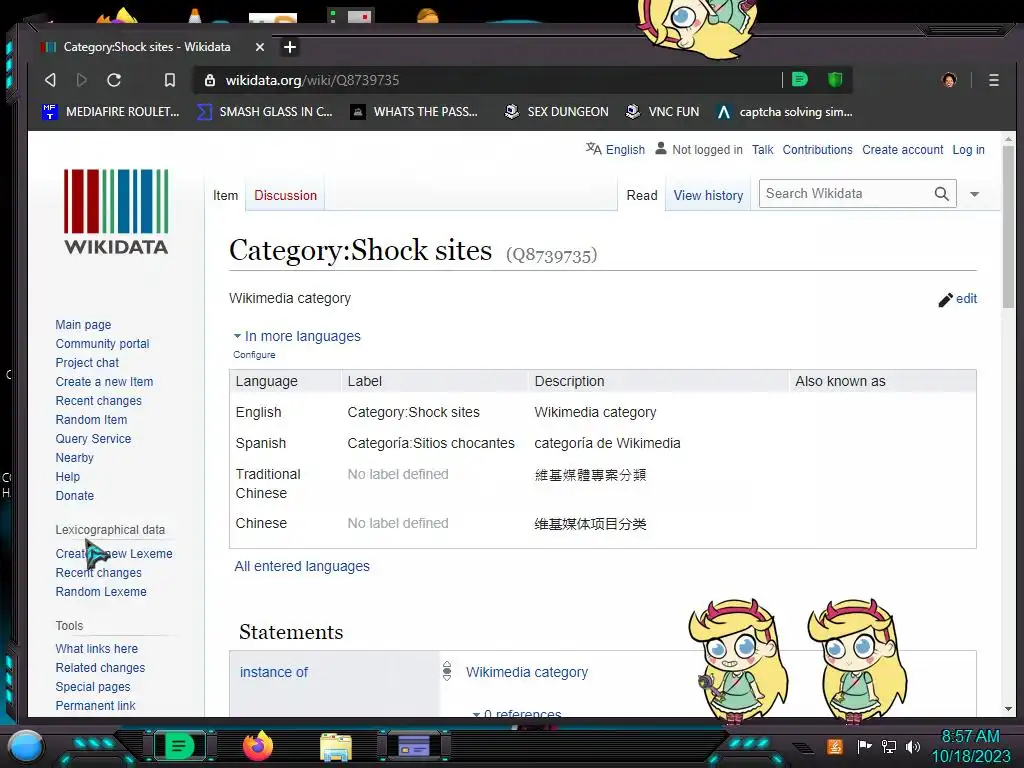Viewport: 1024px width, 768px height.
Task: Bookmark this page with the bookmark icon
Action: click(170, 80)
